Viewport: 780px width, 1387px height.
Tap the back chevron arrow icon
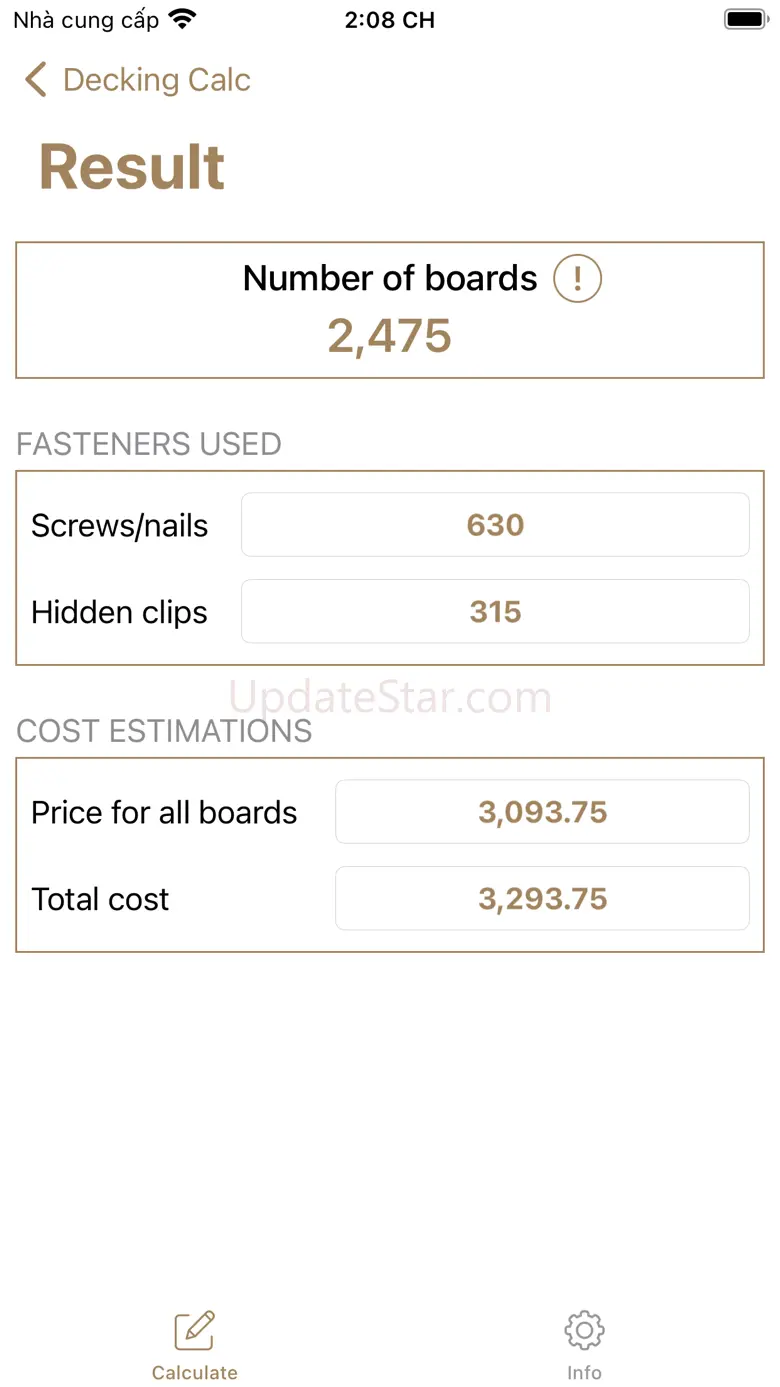[x=36, y=80]
